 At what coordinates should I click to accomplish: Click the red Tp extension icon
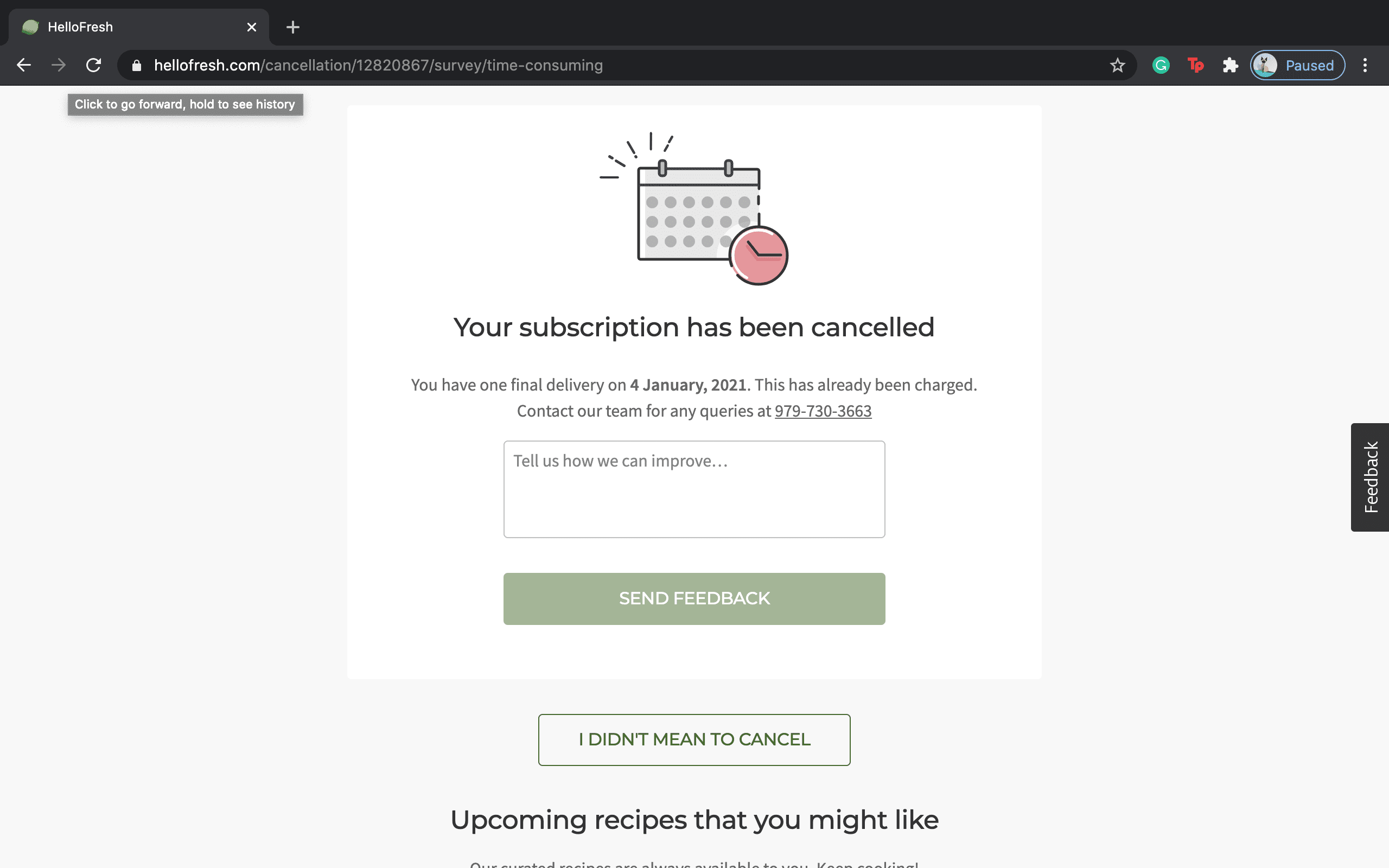(1196, 65)
